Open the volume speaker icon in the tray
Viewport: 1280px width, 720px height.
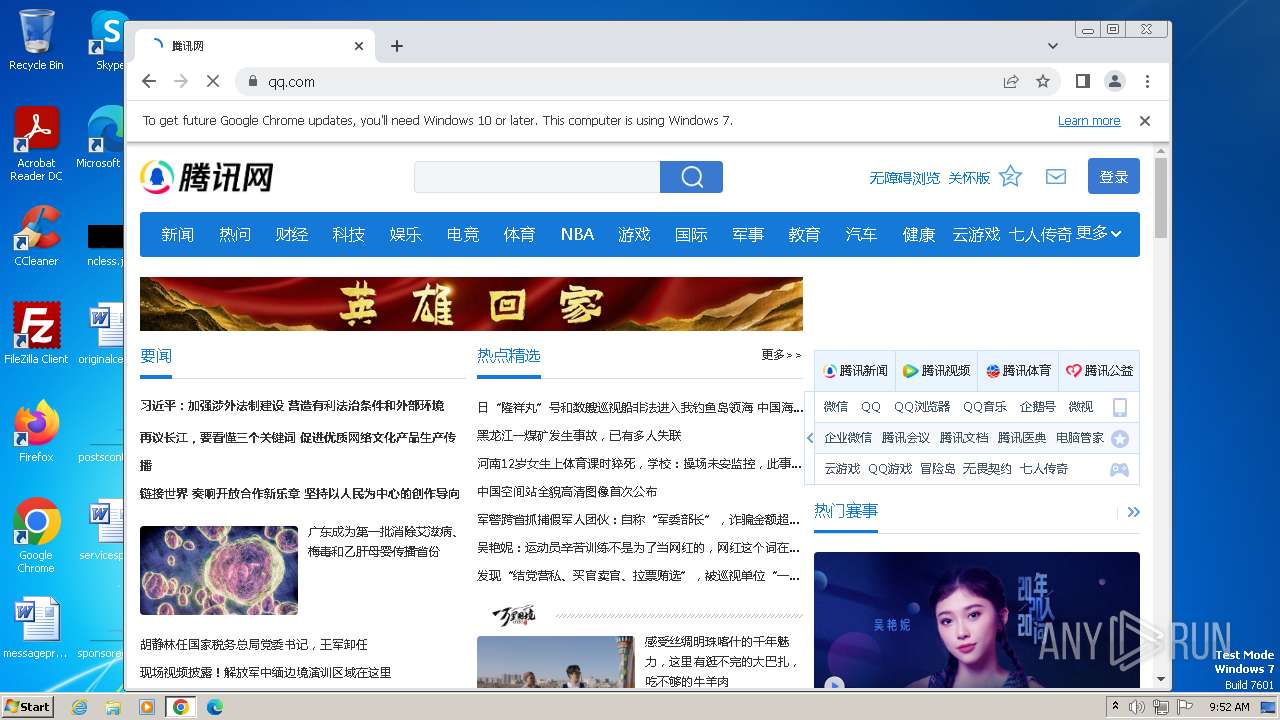pyautogui.click(x=1137, y=707)
